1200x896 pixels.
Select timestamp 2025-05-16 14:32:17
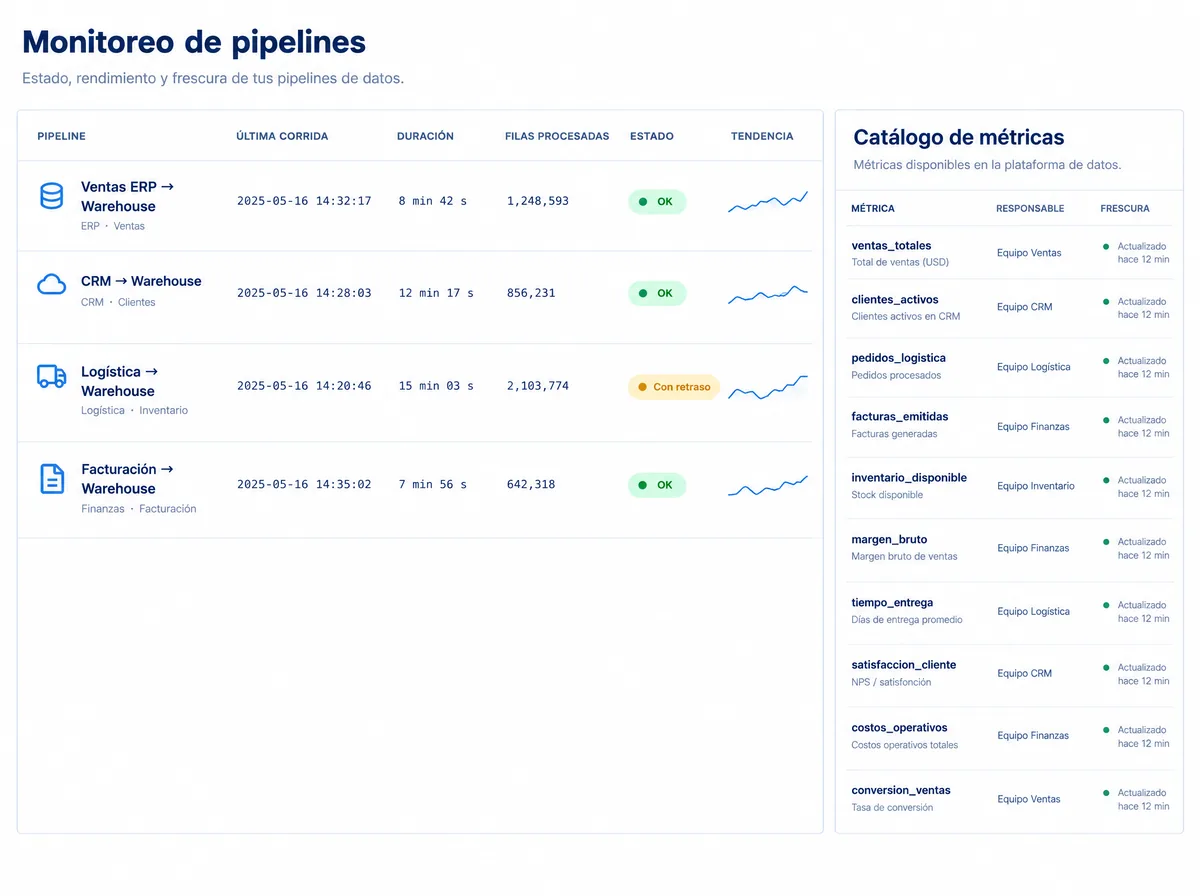304,201
